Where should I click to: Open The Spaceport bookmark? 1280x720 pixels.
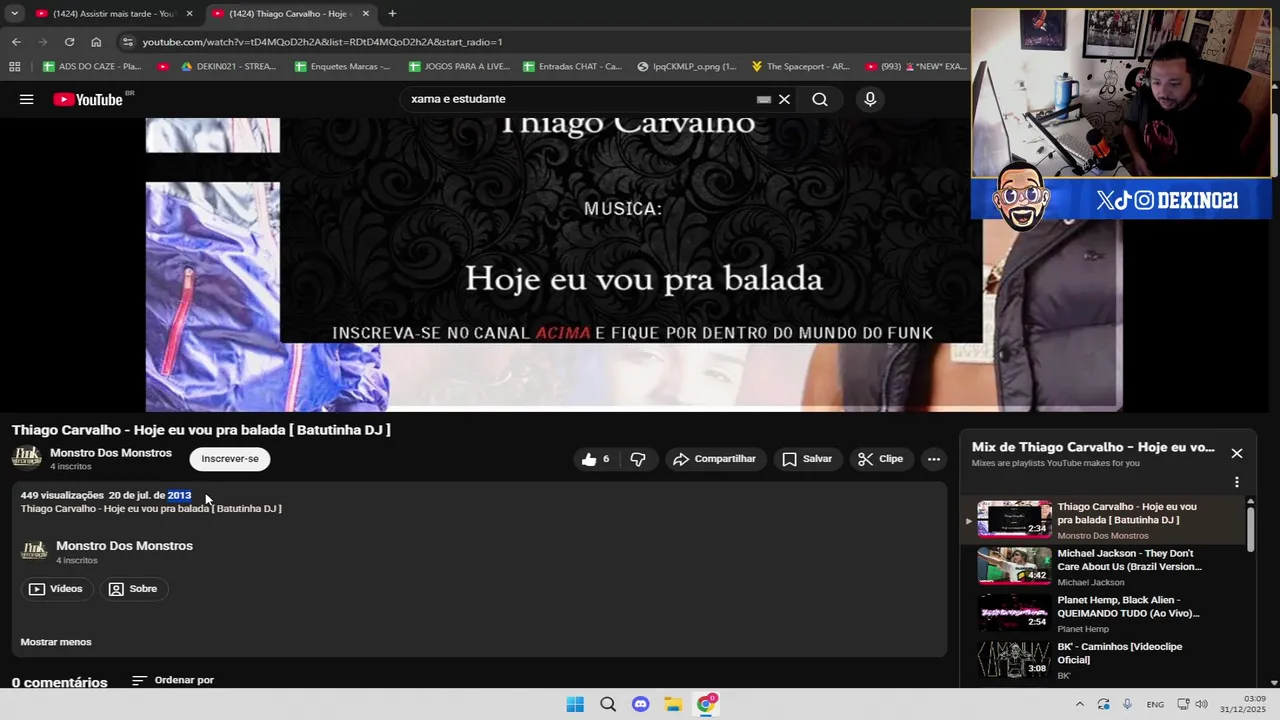click(800, 67)
